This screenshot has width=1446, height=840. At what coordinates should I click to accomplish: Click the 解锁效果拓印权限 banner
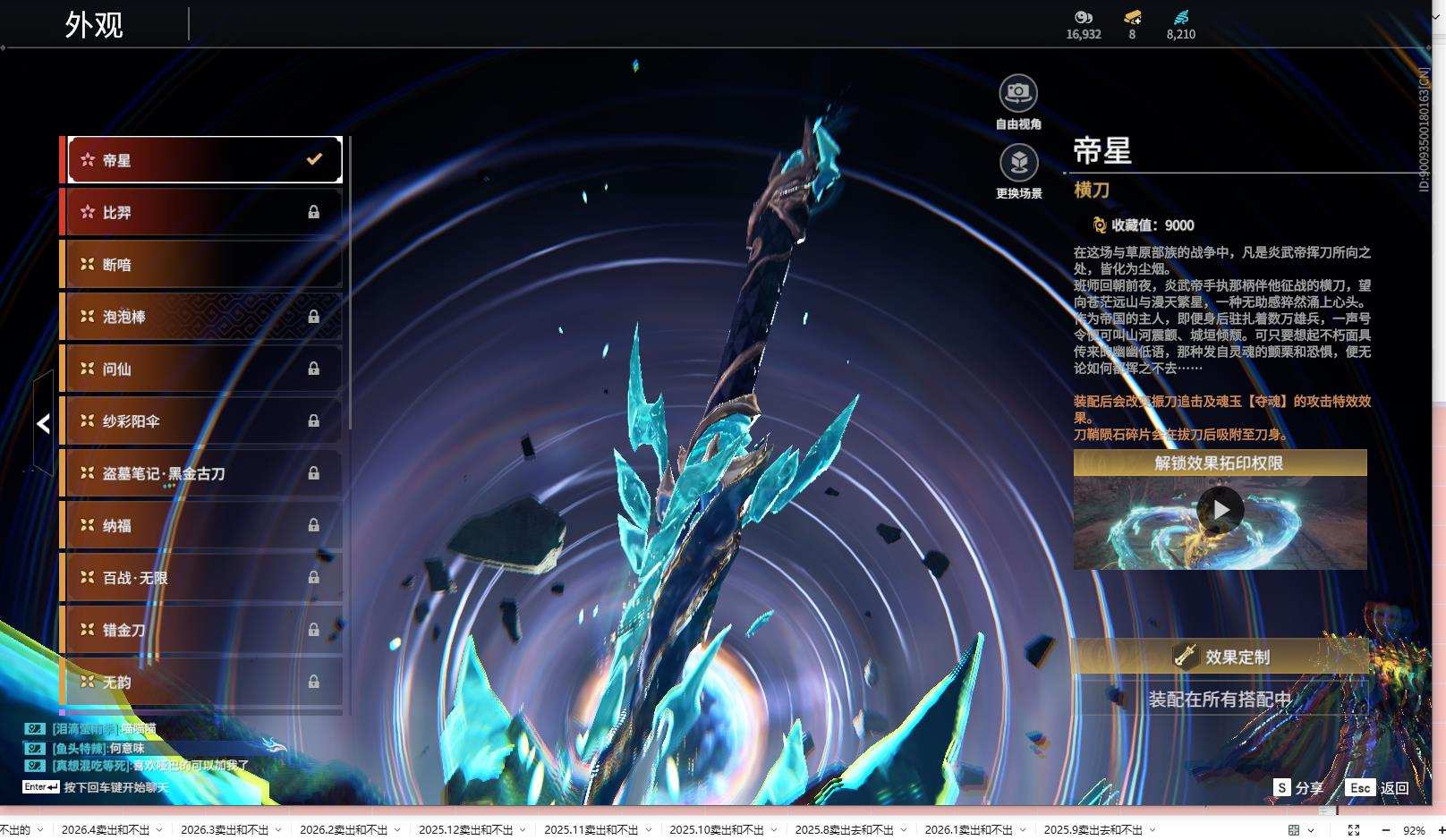(1220, 462)
